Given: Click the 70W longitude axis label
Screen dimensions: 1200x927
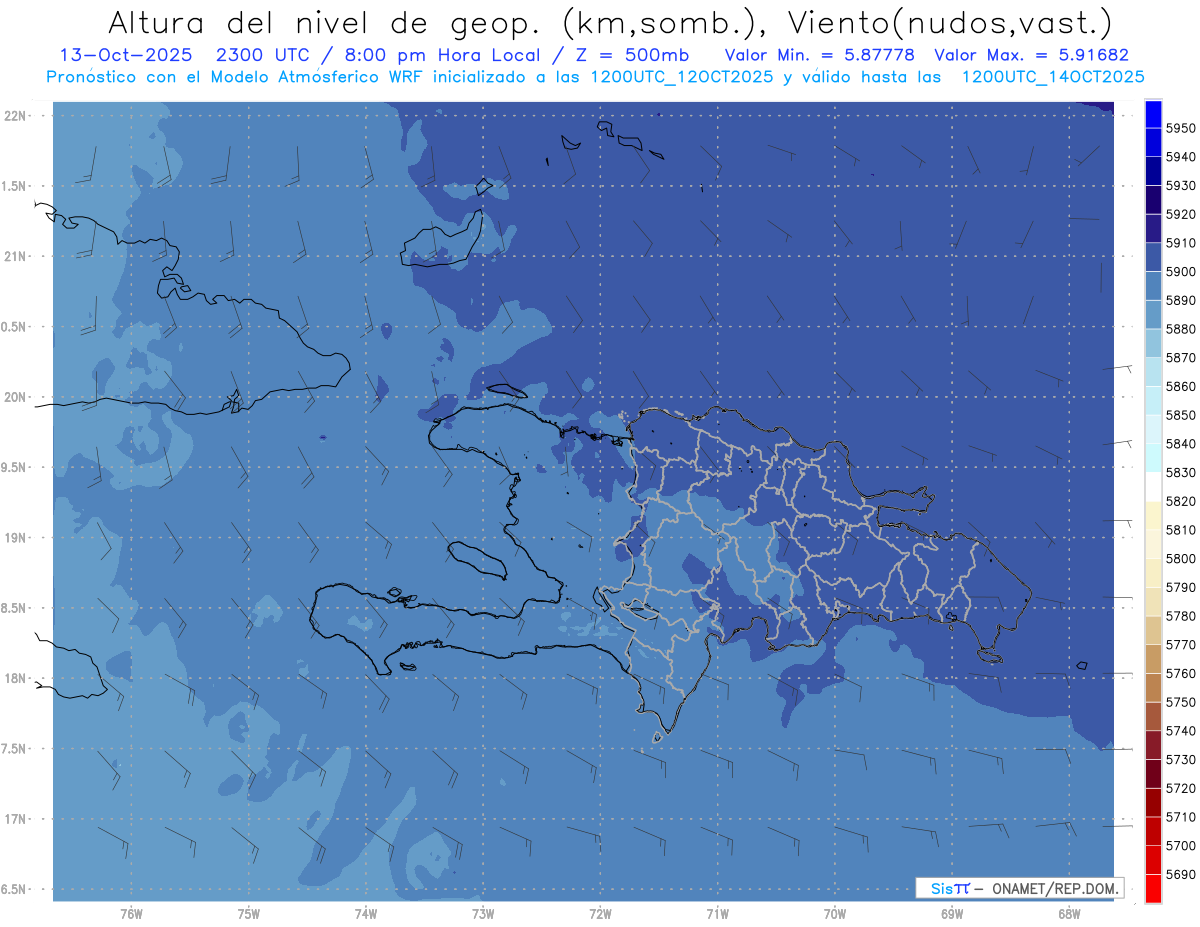Looking at the screenshot, I should tap(835, 913).
